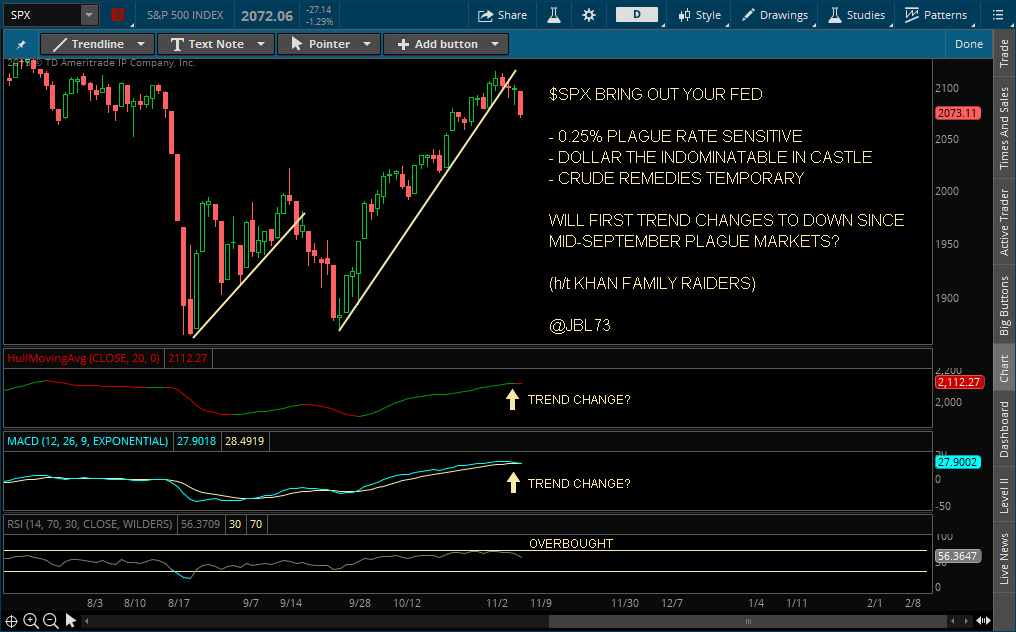Click the fit-chart icon at bottom right corner
This screenshot has width=1016, height=632.
pos(983,620)
